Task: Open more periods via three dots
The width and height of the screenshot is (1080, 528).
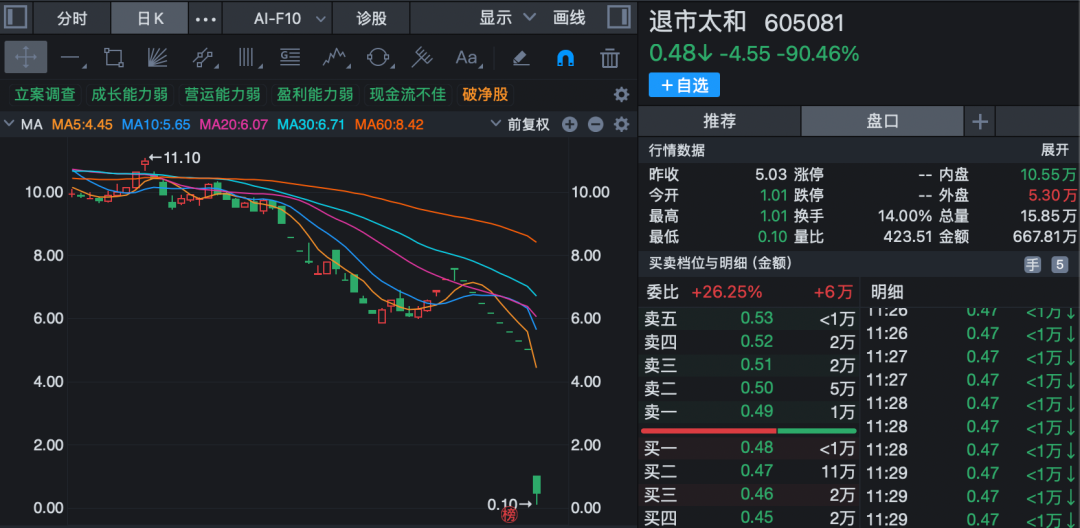Action: (x=205, y=19)
